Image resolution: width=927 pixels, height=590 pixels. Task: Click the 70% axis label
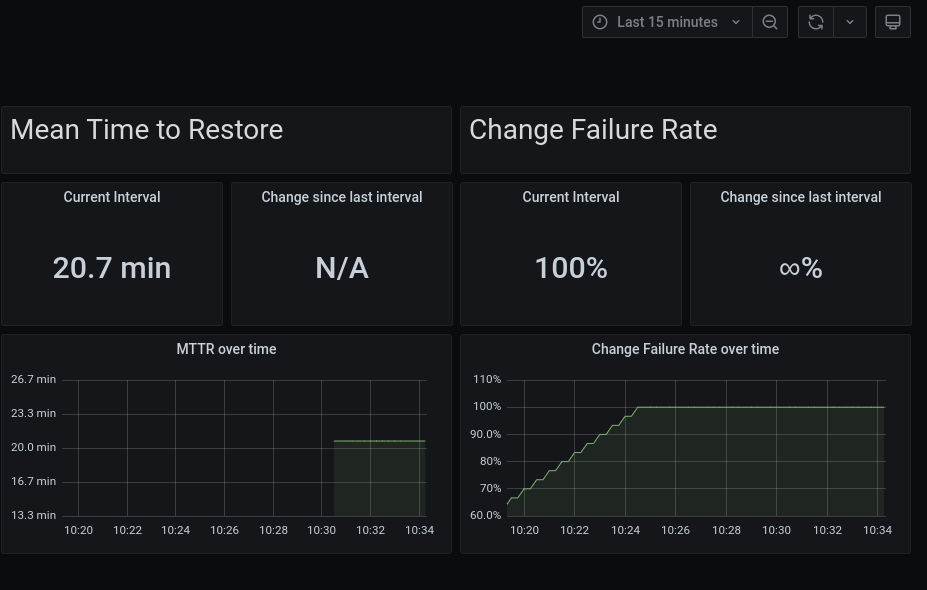490,488
